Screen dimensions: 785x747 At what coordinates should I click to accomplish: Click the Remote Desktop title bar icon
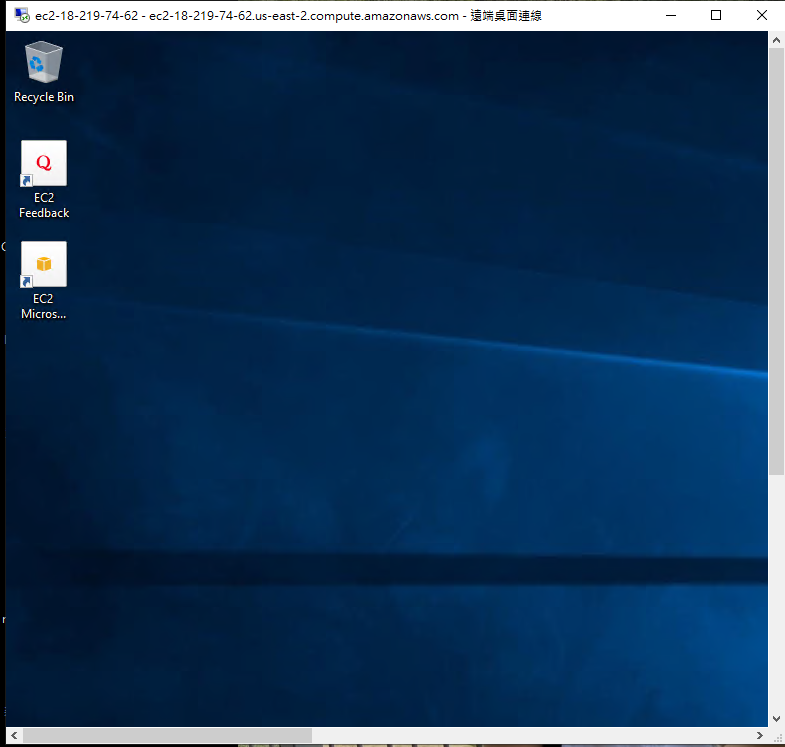coord(22,16)
